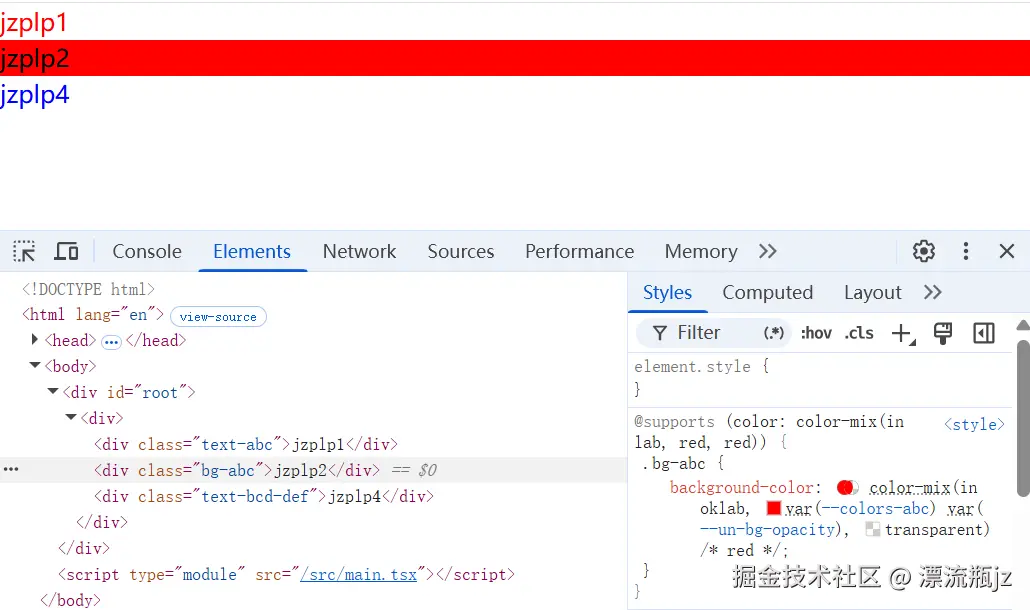Toggle the rendering emulations paintbrush icon
The image size is (1030, 610).
coord(943,334)
